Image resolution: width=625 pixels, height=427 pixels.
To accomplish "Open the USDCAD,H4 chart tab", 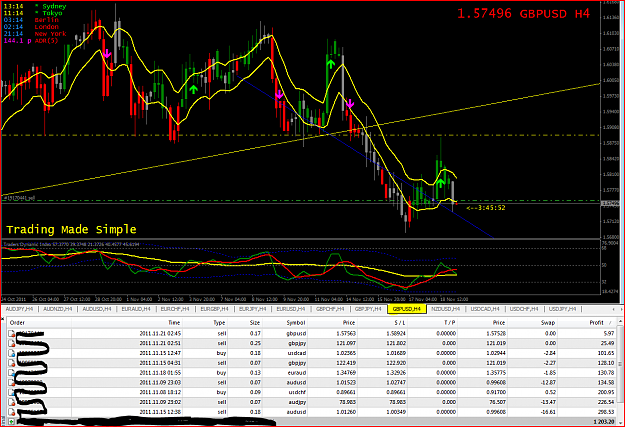I will (x=485, y=309).
